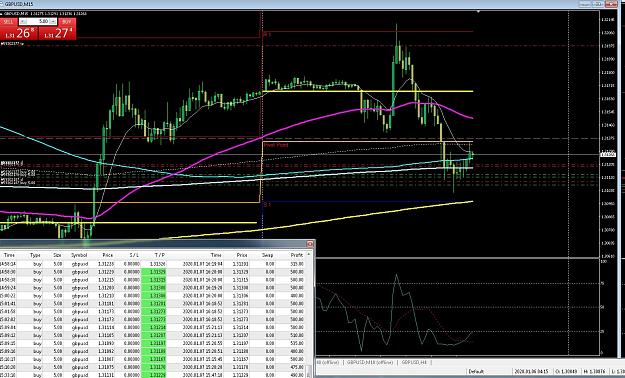
Task: Sort trades by the Swap column
Action: tap(267, 255)
